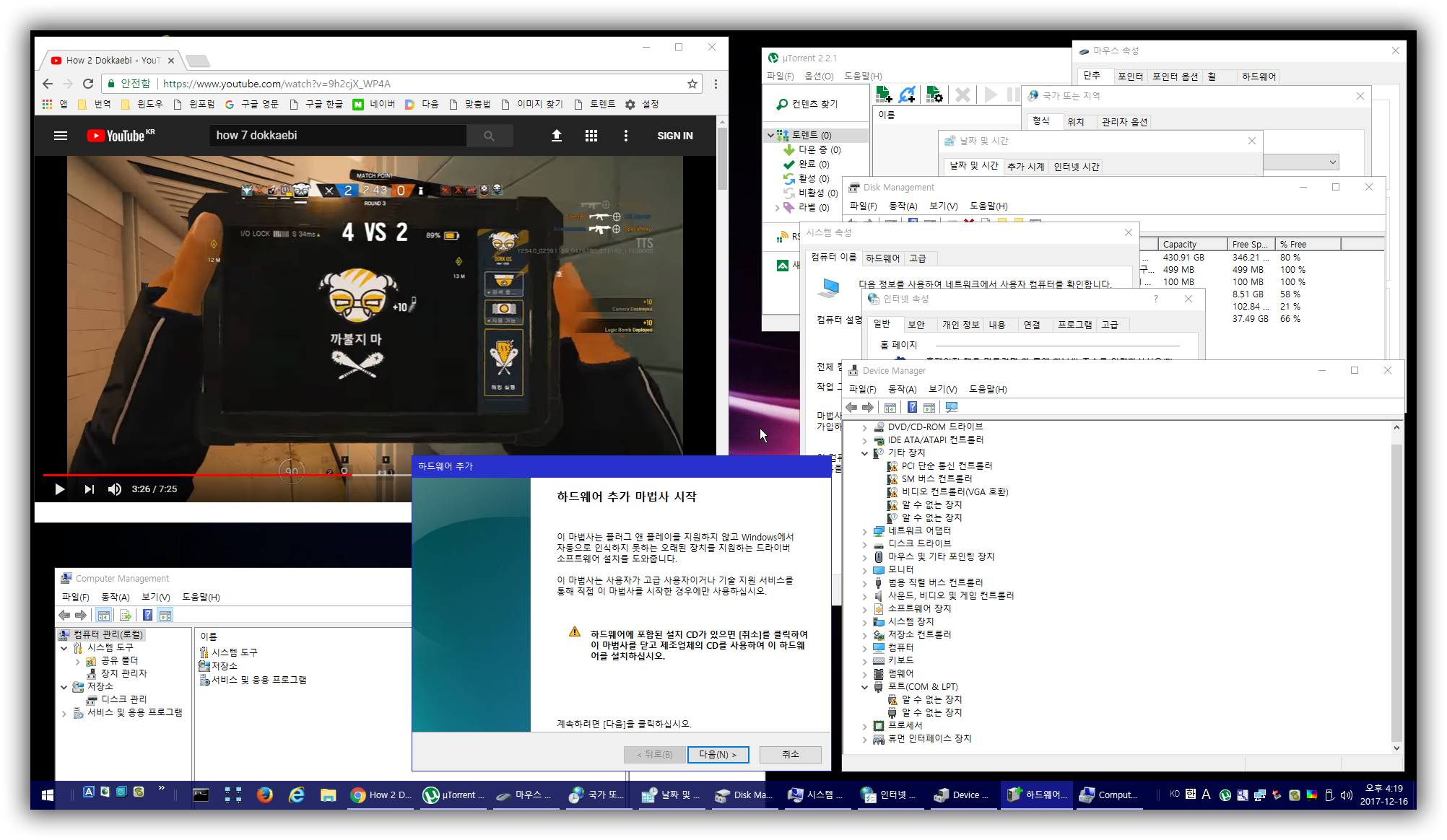
Task: Click scan for hardware changes in Device Manager
Action: (952, 408)
